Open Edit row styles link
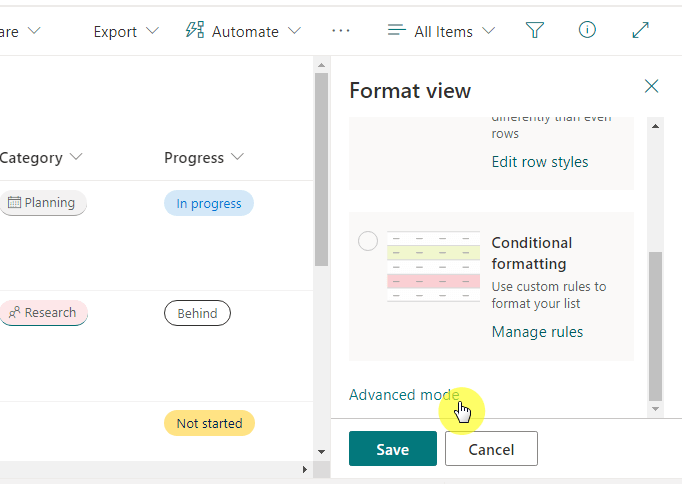The width and height of the screenshot is (682, 484). (x=540, y=162)
